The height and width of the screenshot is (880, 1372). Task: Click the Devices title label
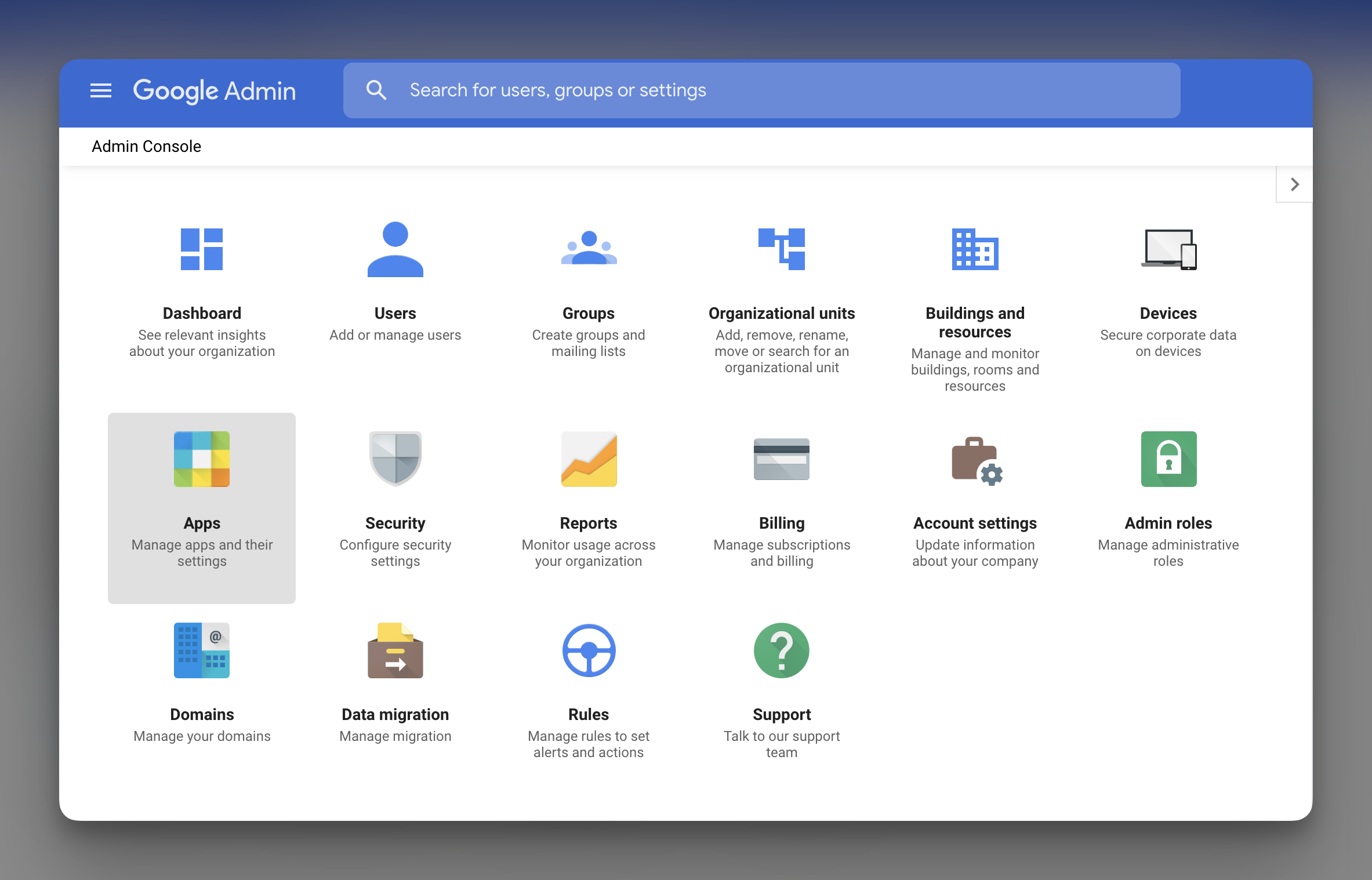[1168, 314]
